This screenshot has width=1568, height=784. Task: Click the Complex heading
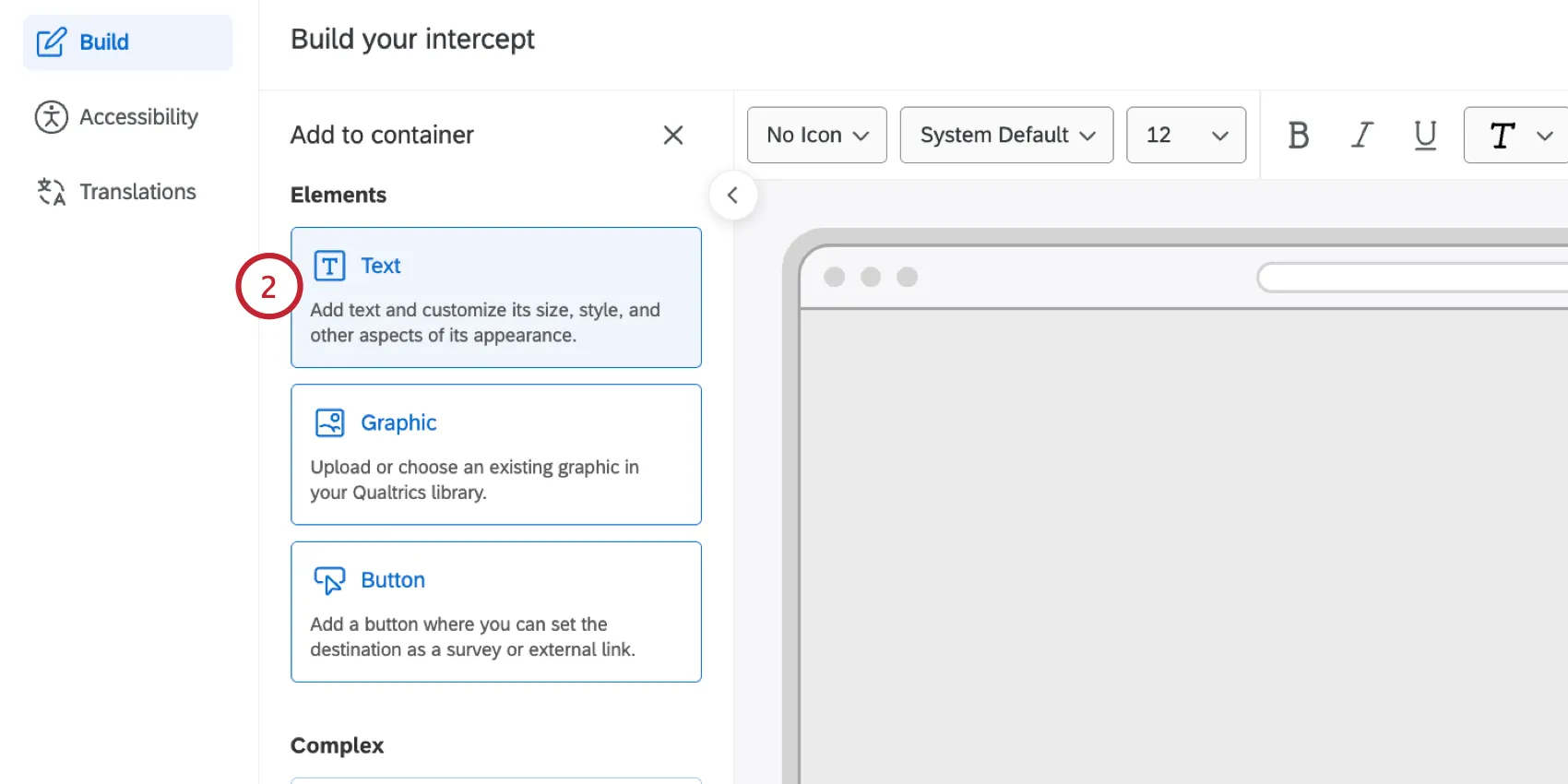tap(337, 745)
